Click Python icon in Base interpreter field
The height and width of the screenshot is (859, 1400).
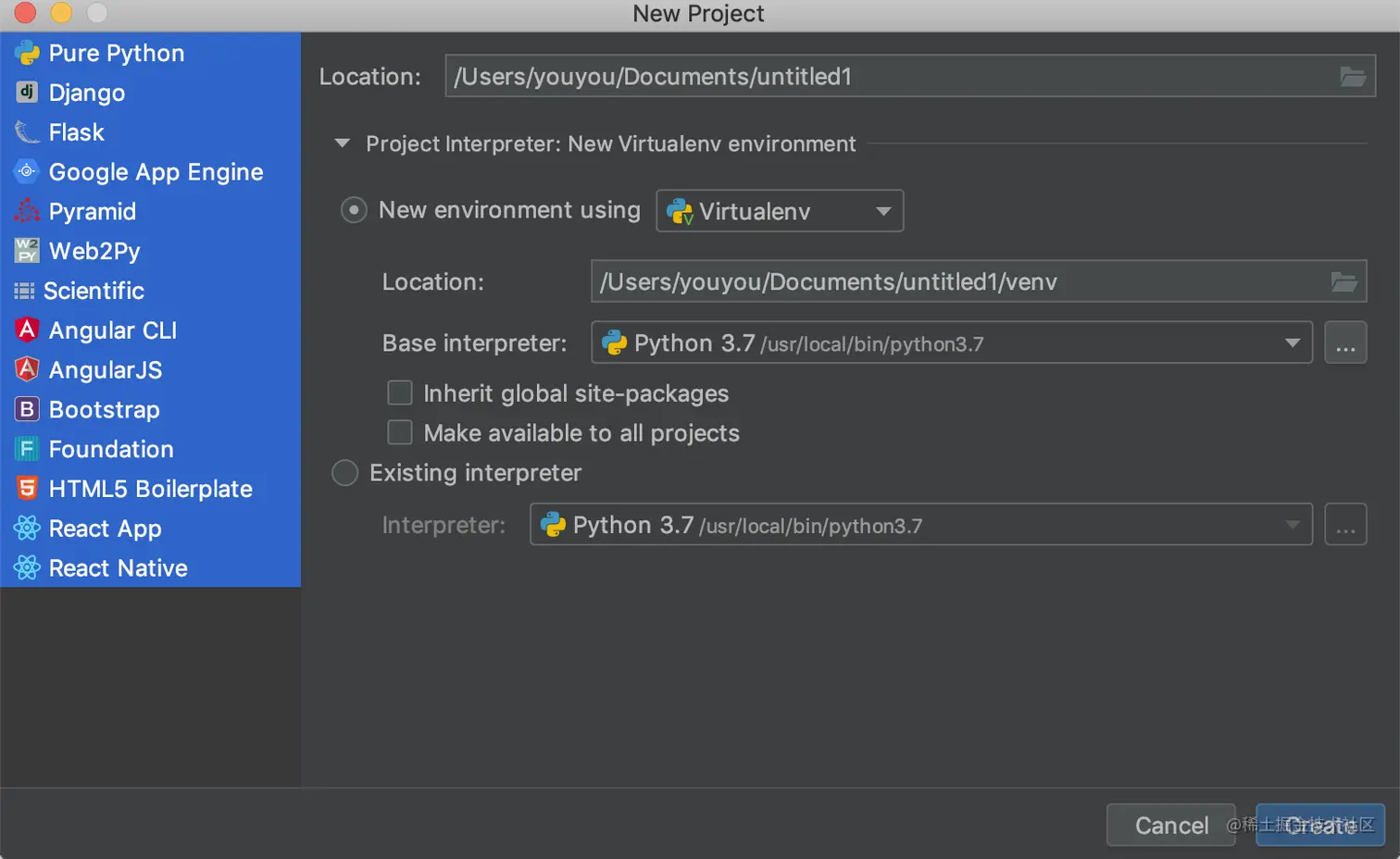point(614,343)
